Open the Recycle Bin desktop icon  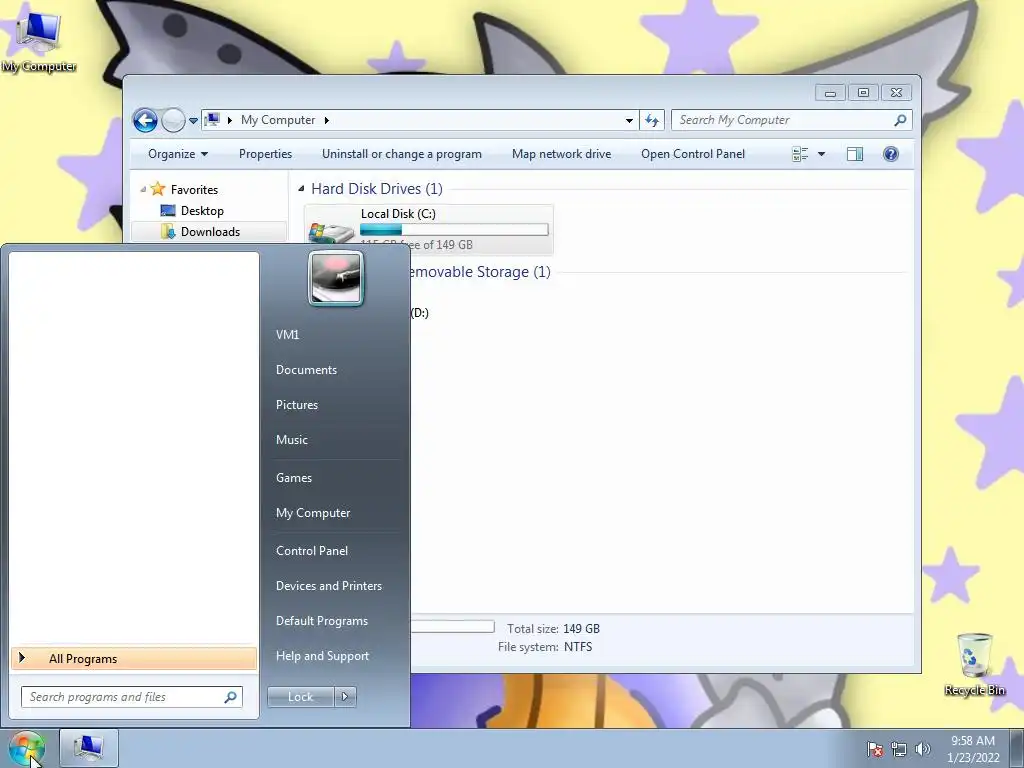pyautogui.click(x=974, y=665)
